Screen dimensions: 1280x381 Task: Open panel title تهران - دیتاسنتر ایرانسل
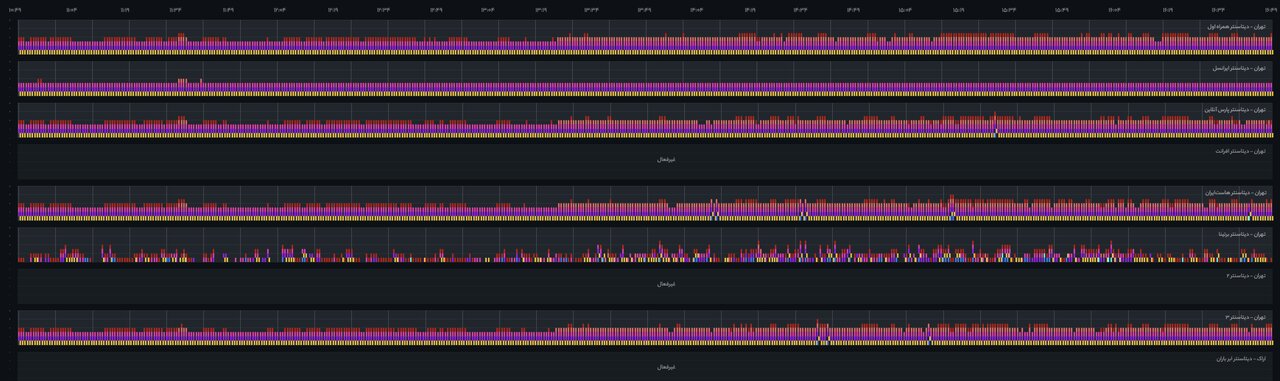1240,68
